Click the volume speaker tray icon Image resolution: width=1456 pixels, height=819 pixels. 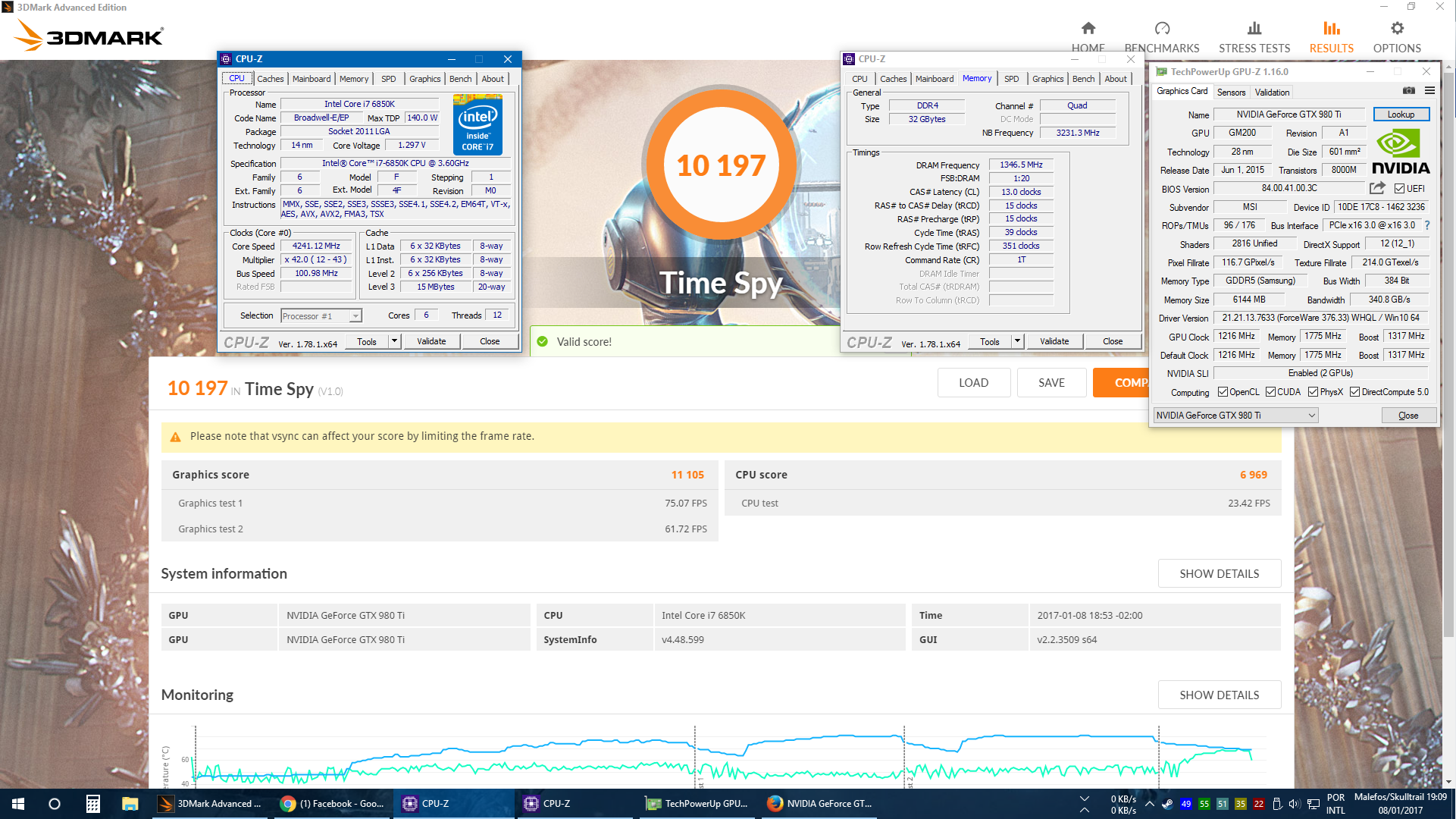point(1294,804)
